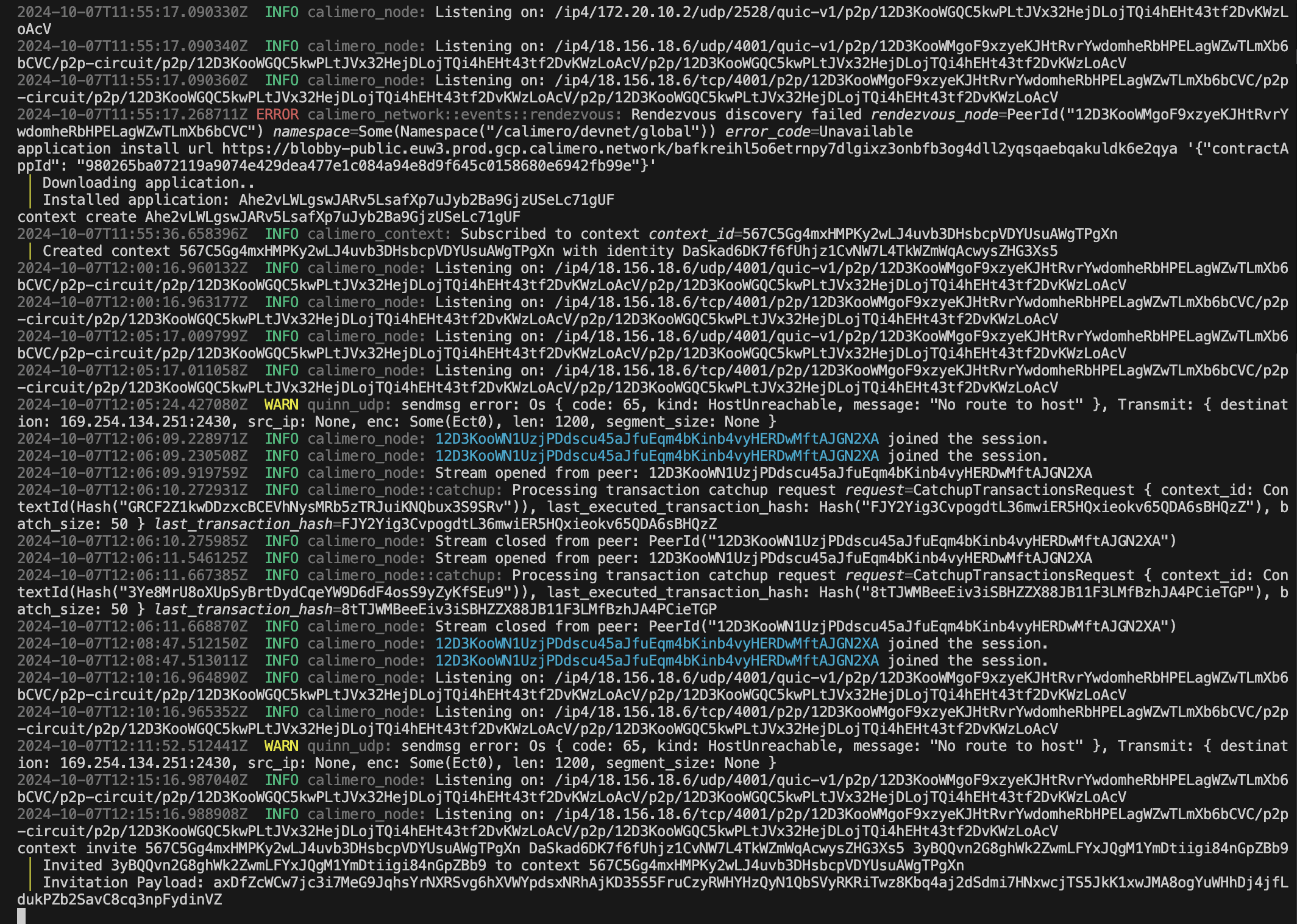Click calimero_node::catchup: on the 12:06:11.667385Z line
1297x924 pixels.
click(x=405, y=575)
